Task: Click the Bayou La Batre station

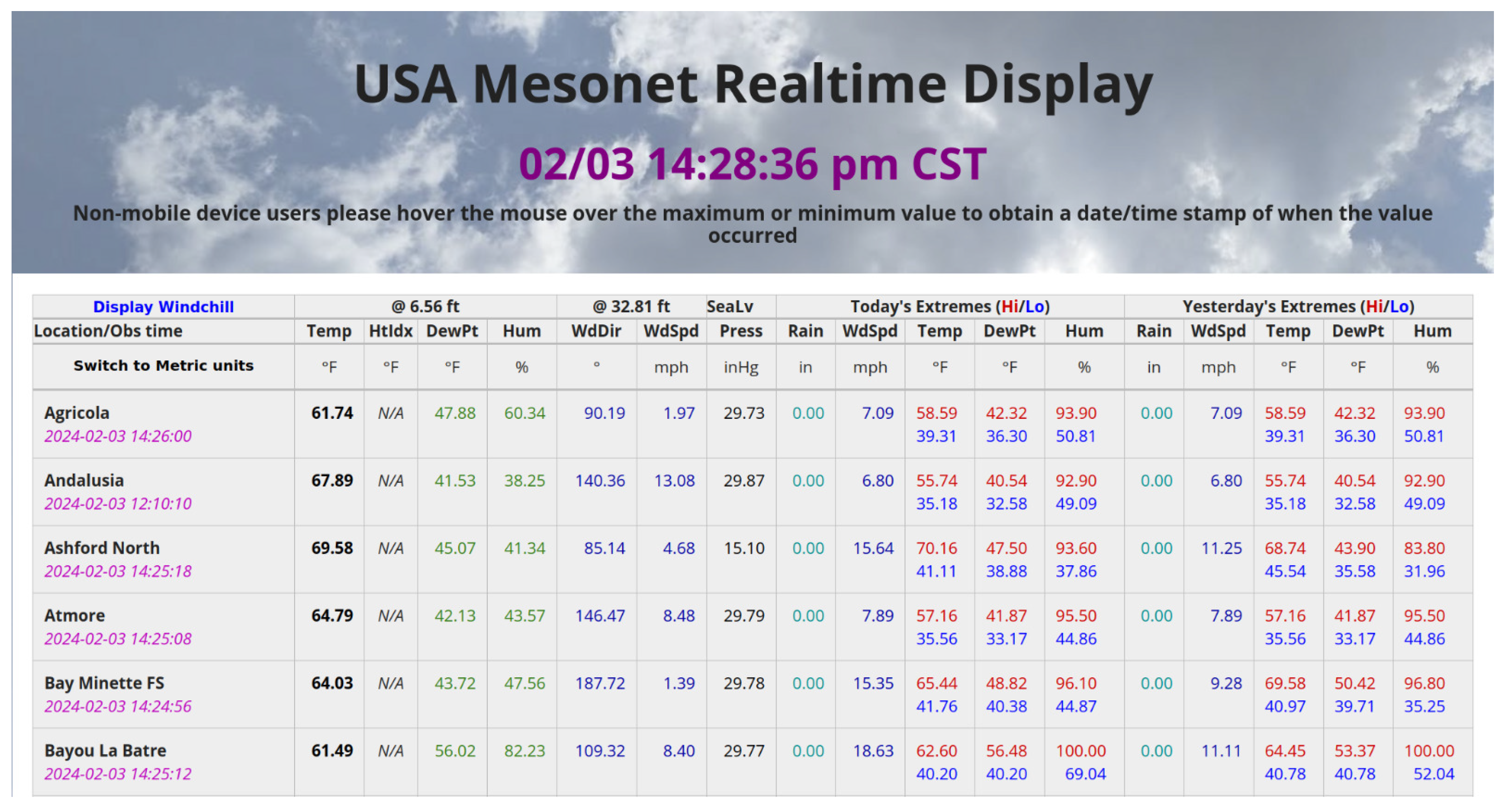Action: click(105, 750)
